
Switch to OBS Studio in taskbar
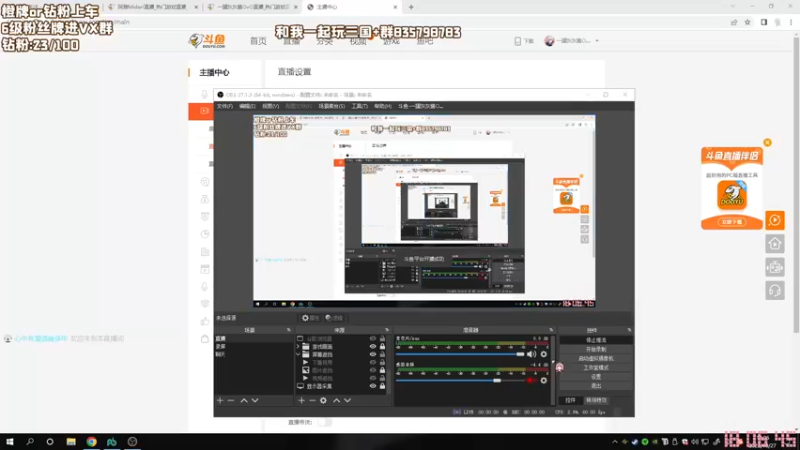pyautogui.click(x=132, y=442)
